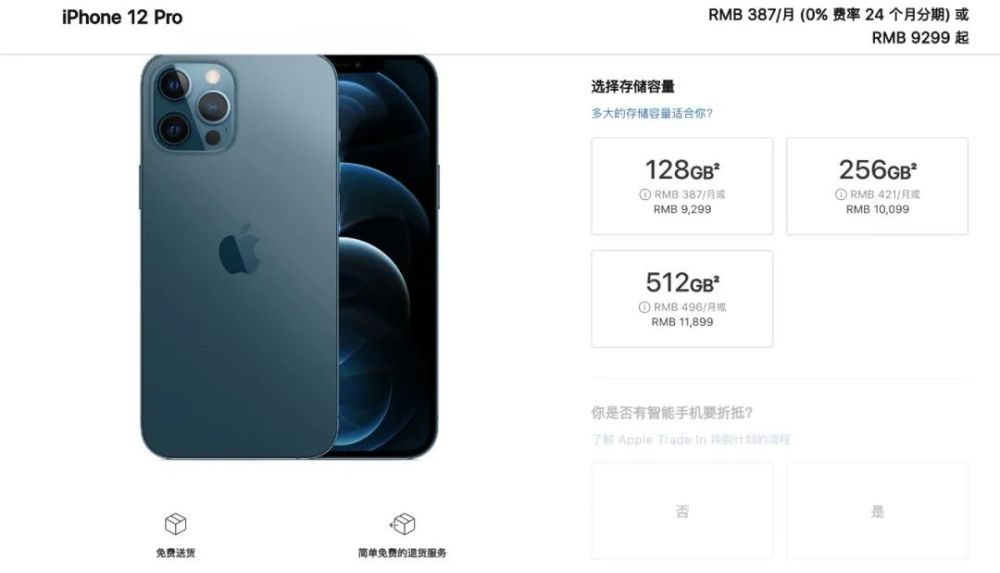The image size is (1000, 573).
Task: Choose the 512GB storage option
Action: point(682,299)
